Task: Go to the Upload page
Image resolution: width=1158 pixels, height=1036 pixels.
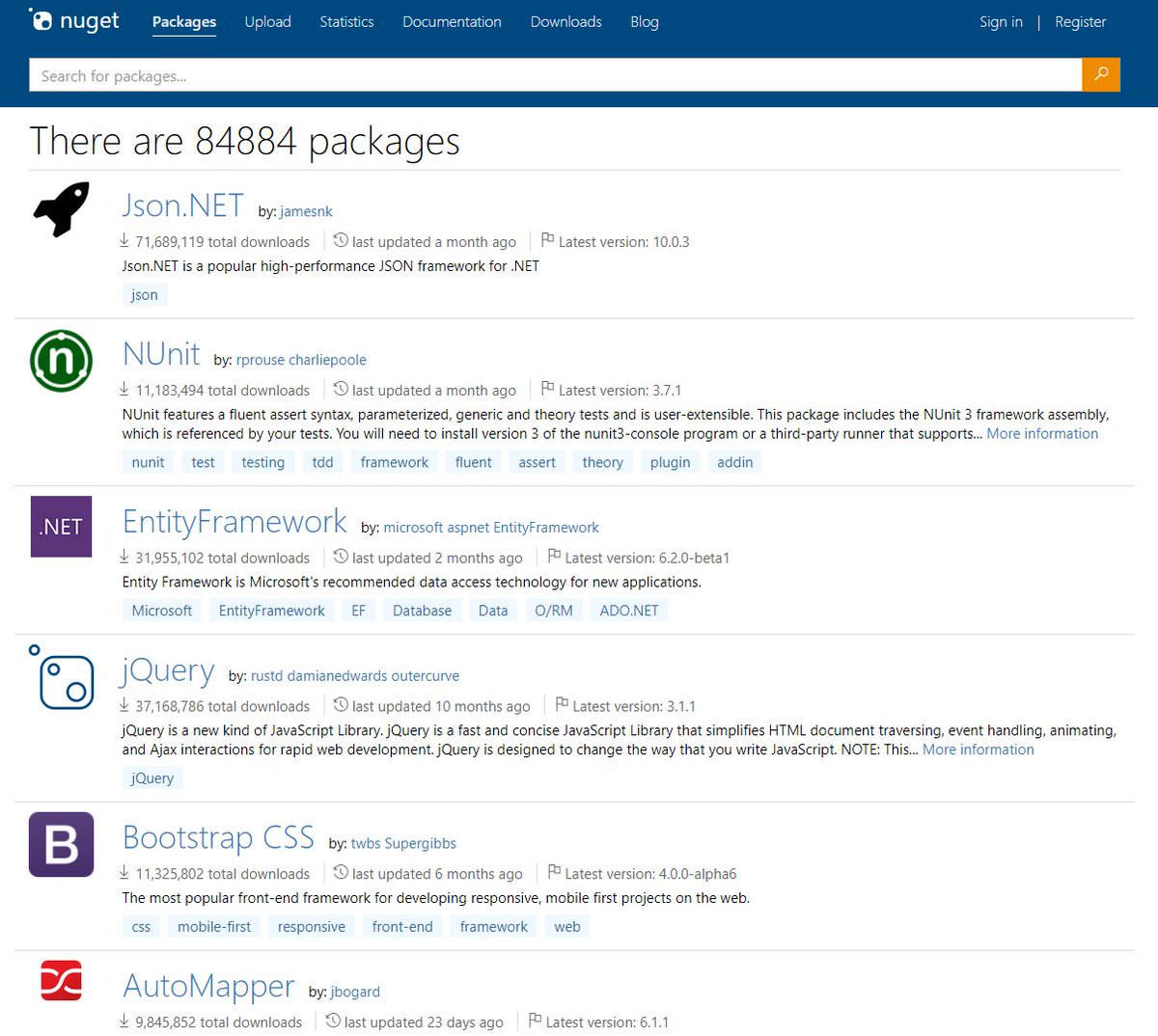Action: [x=267, y=21]
